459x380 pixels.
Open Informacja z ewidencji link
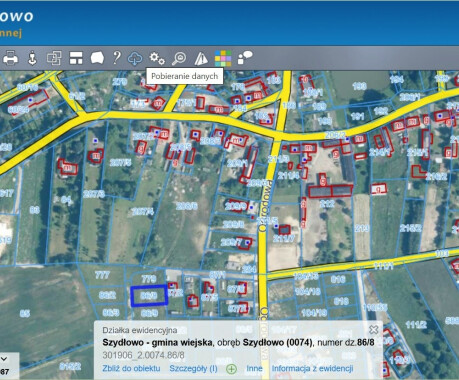(x=312, y=368)
